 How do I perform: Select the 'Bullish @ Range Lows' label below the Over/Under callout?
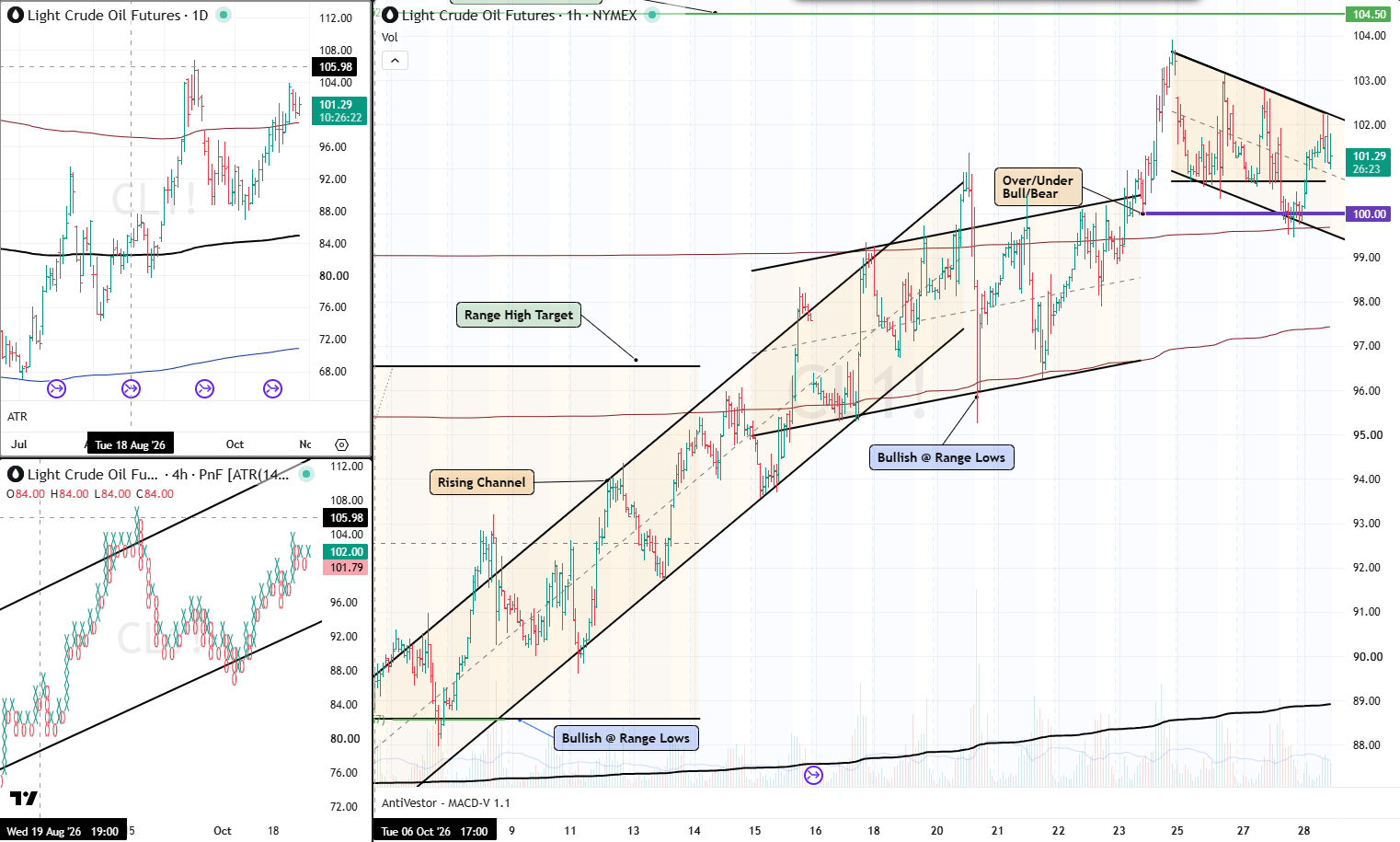pyautogui.click(x=942, y=457)
